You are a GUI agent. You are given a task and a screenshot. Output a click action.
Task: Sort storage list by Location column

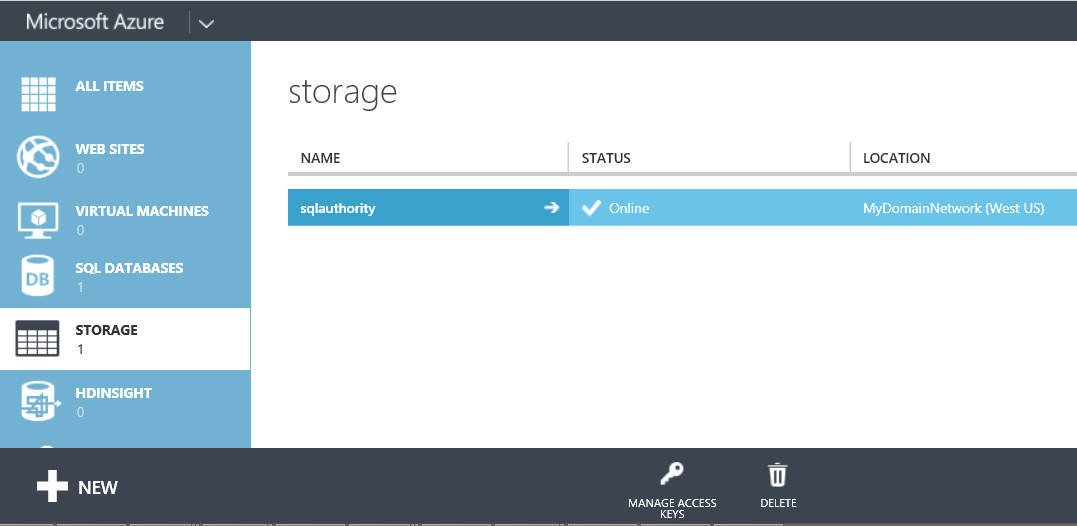point(896,158)
